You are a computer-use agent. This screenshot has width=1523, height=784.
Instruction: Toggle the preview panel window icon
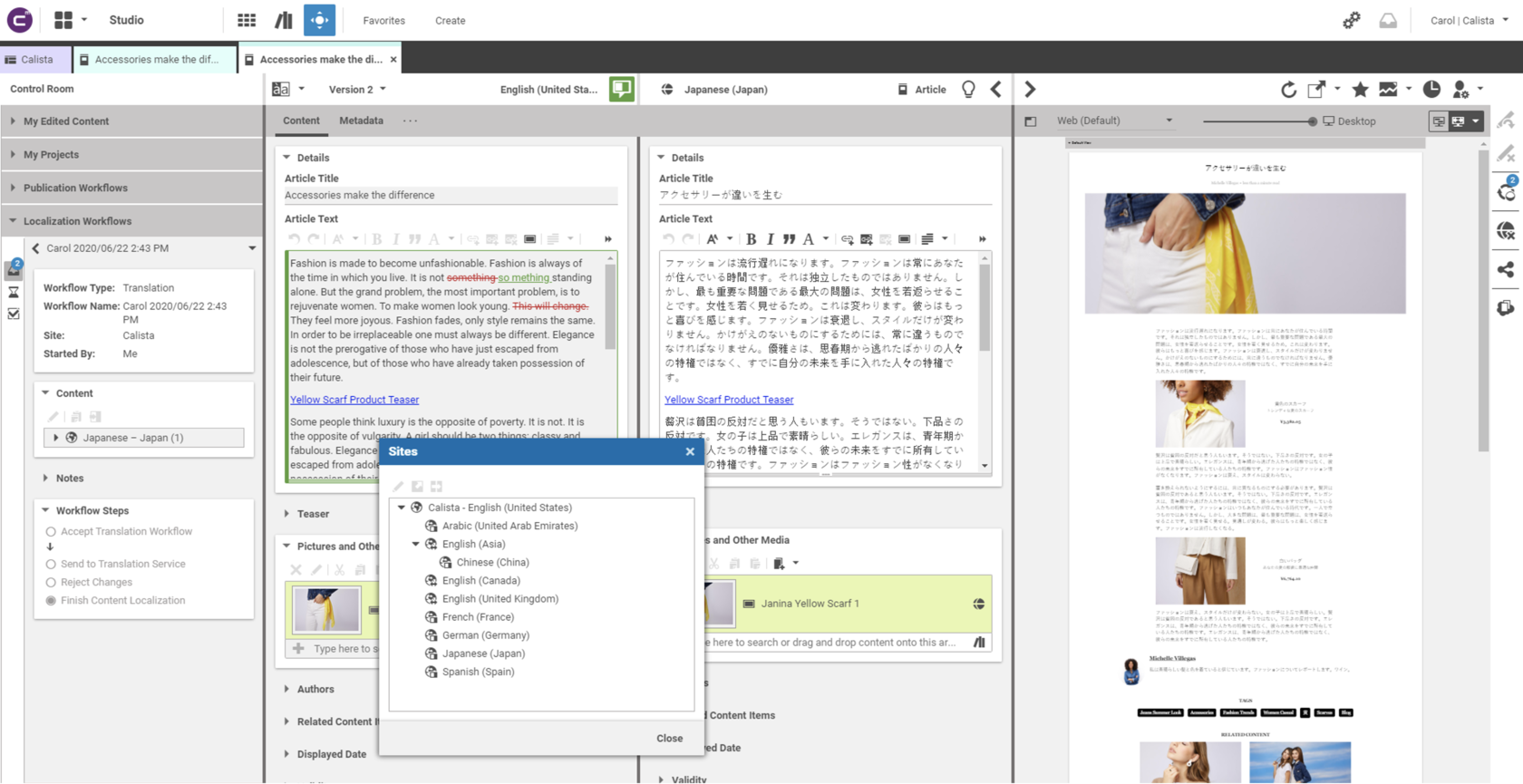pos(1031,121)
